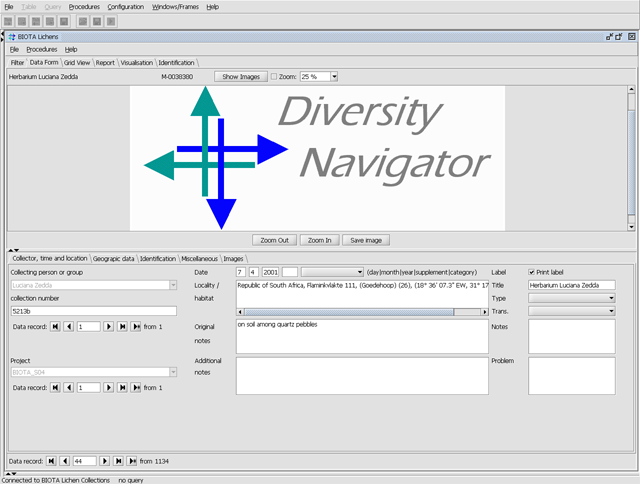Image resolution: width=640 pixels, height=484 pixels.
Task: Toggle the Zoom checkbox
Action: coord(274,76)
